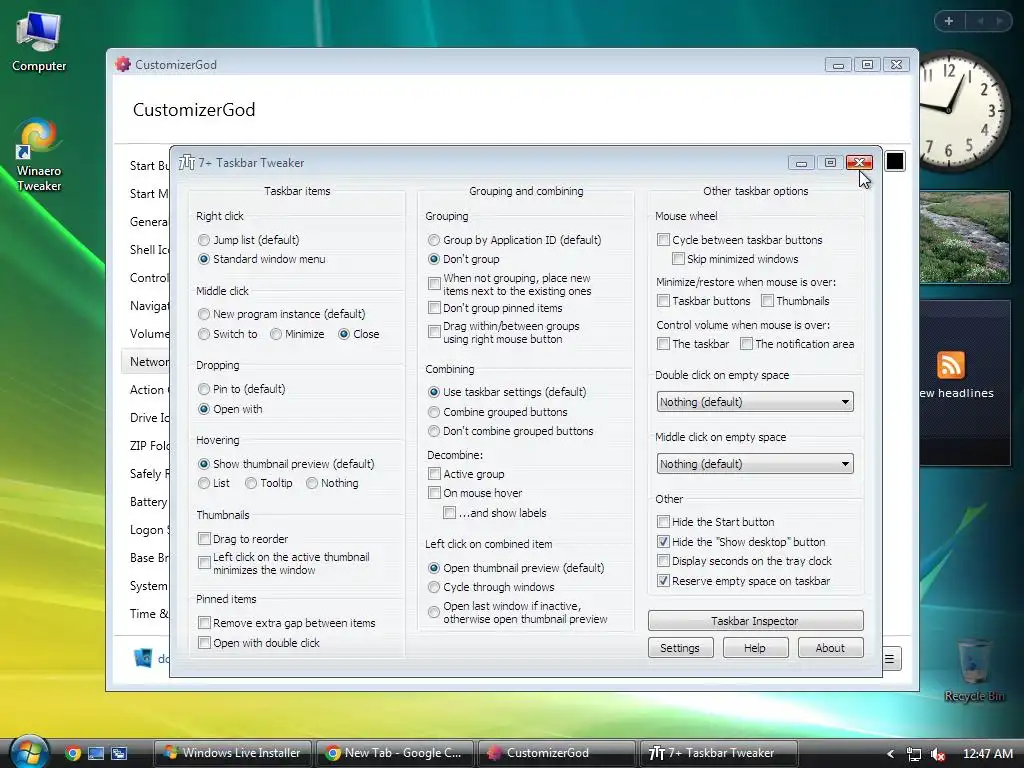Check Skip minimized windows
This screenshot has height=768, width=1024.
click(x=735, y=259)
